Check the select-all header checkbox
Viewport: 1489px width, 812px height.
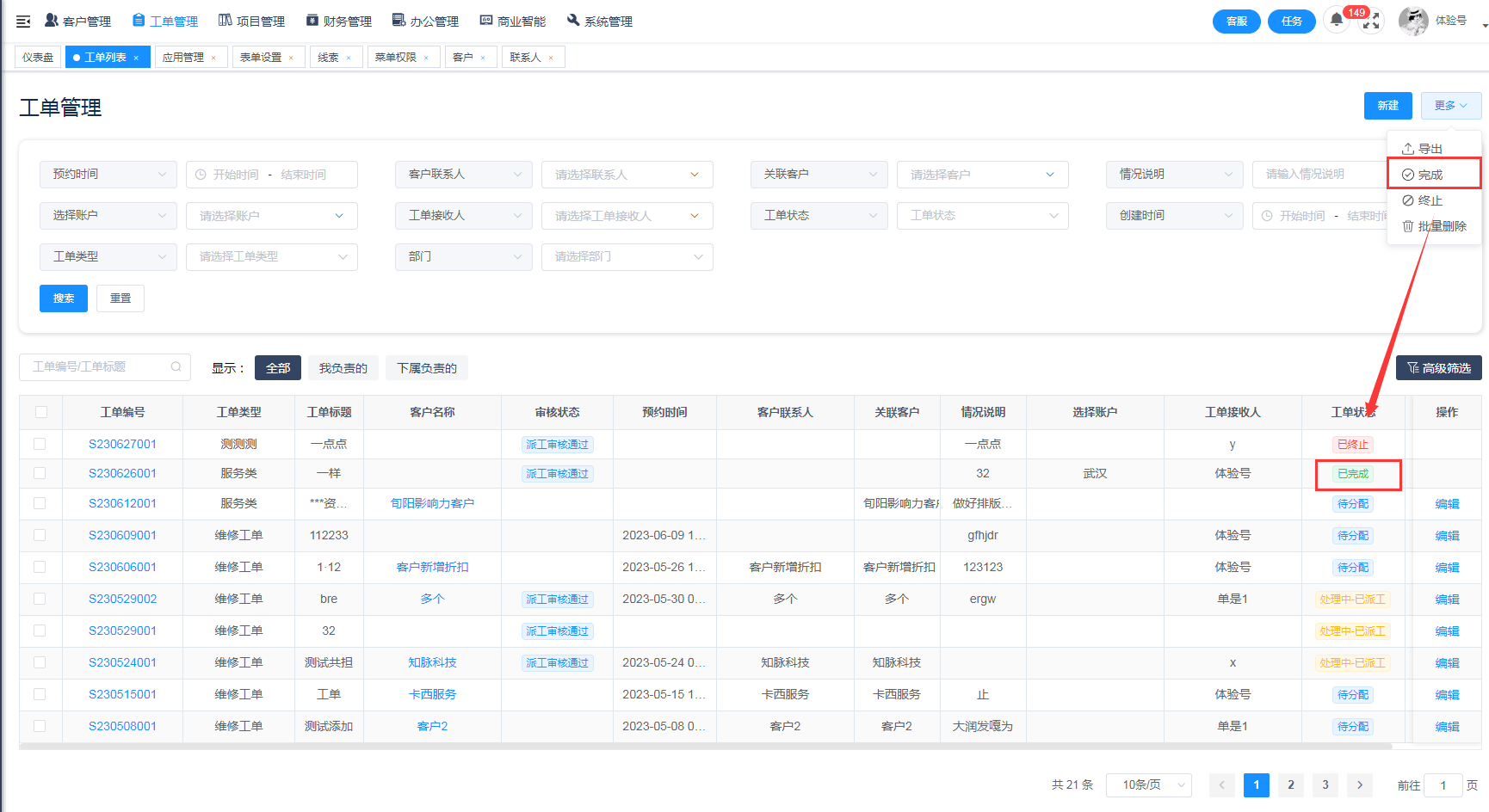click(x=41, y=412)
